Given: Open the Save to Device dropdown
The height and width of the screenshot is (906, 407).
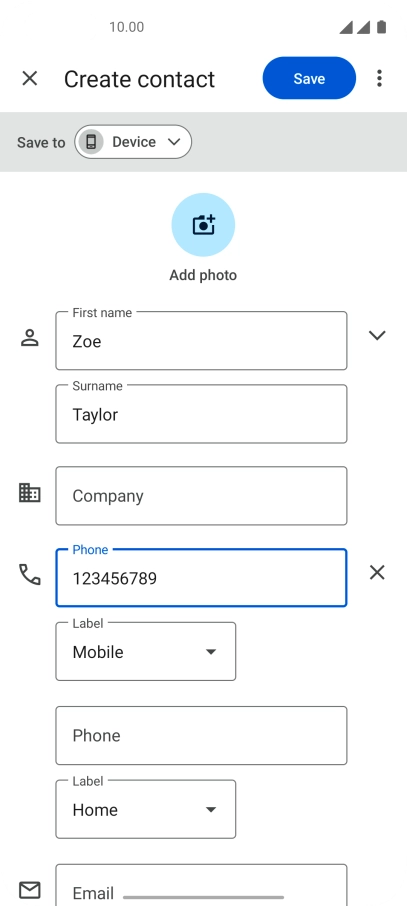Looking at the screenshot, I should click(133, 142).
